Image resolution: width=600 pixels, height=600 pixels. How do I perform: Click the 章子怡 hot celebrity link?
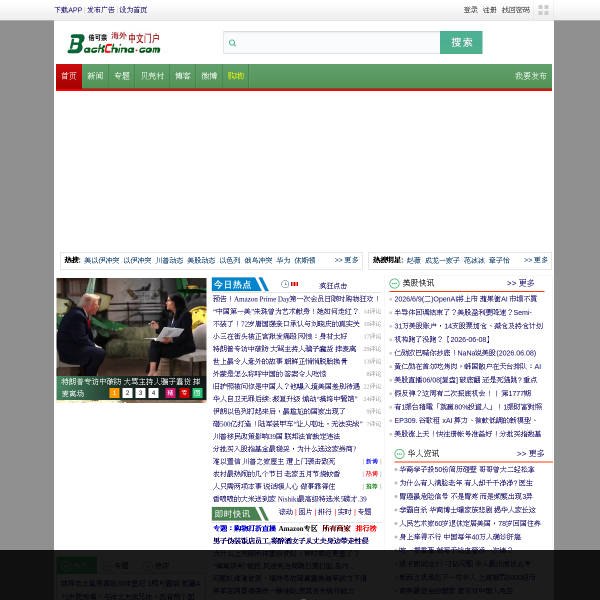[499, 261]
